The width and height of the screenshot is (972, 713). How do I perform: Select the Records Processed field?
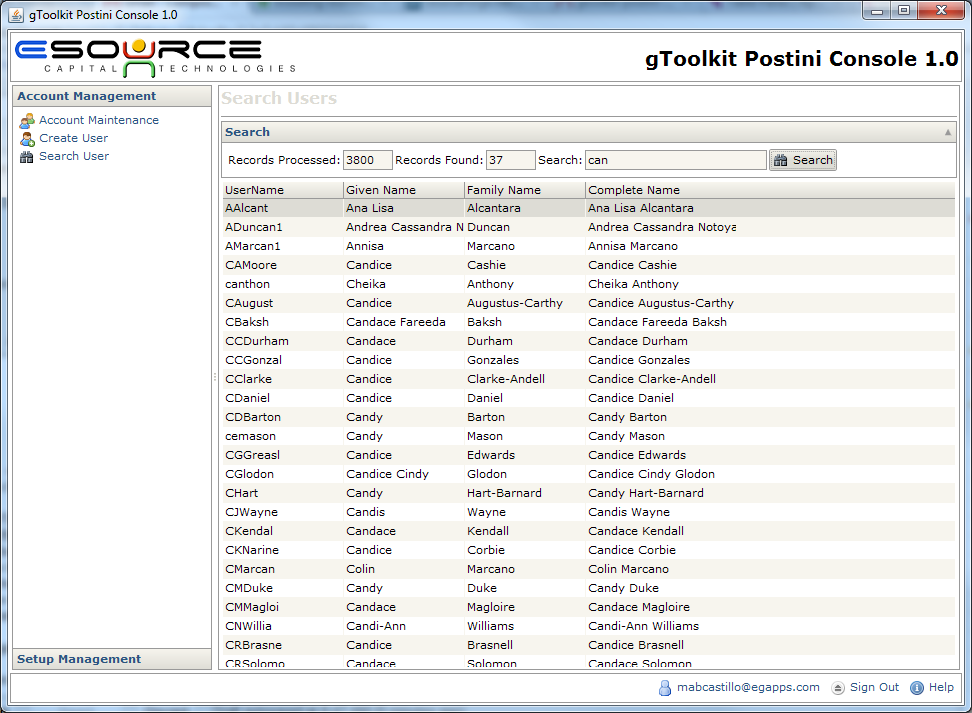[x=367, y=160]
